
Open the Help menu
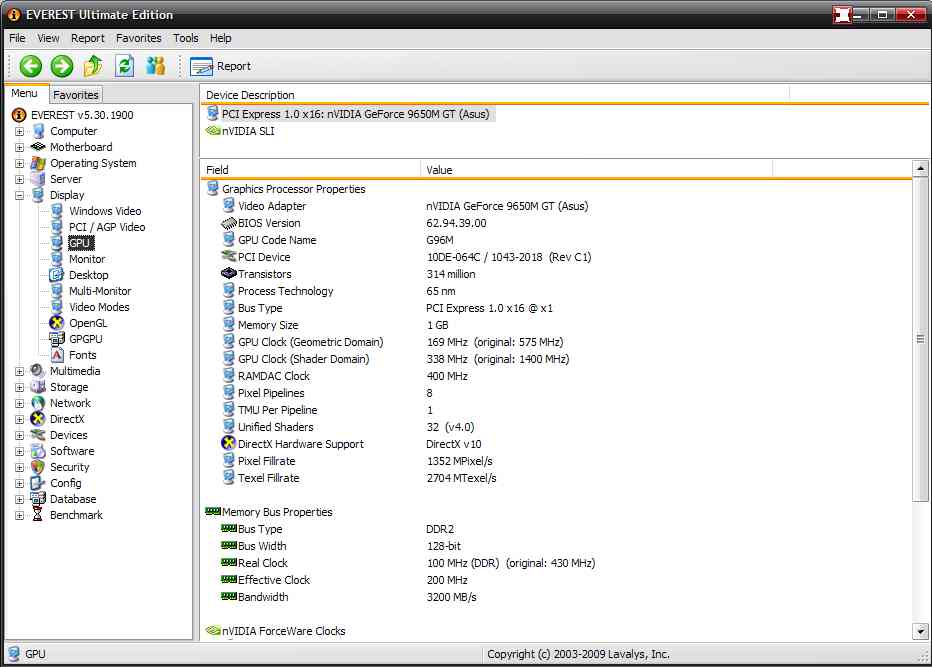(x=221, y=38)
